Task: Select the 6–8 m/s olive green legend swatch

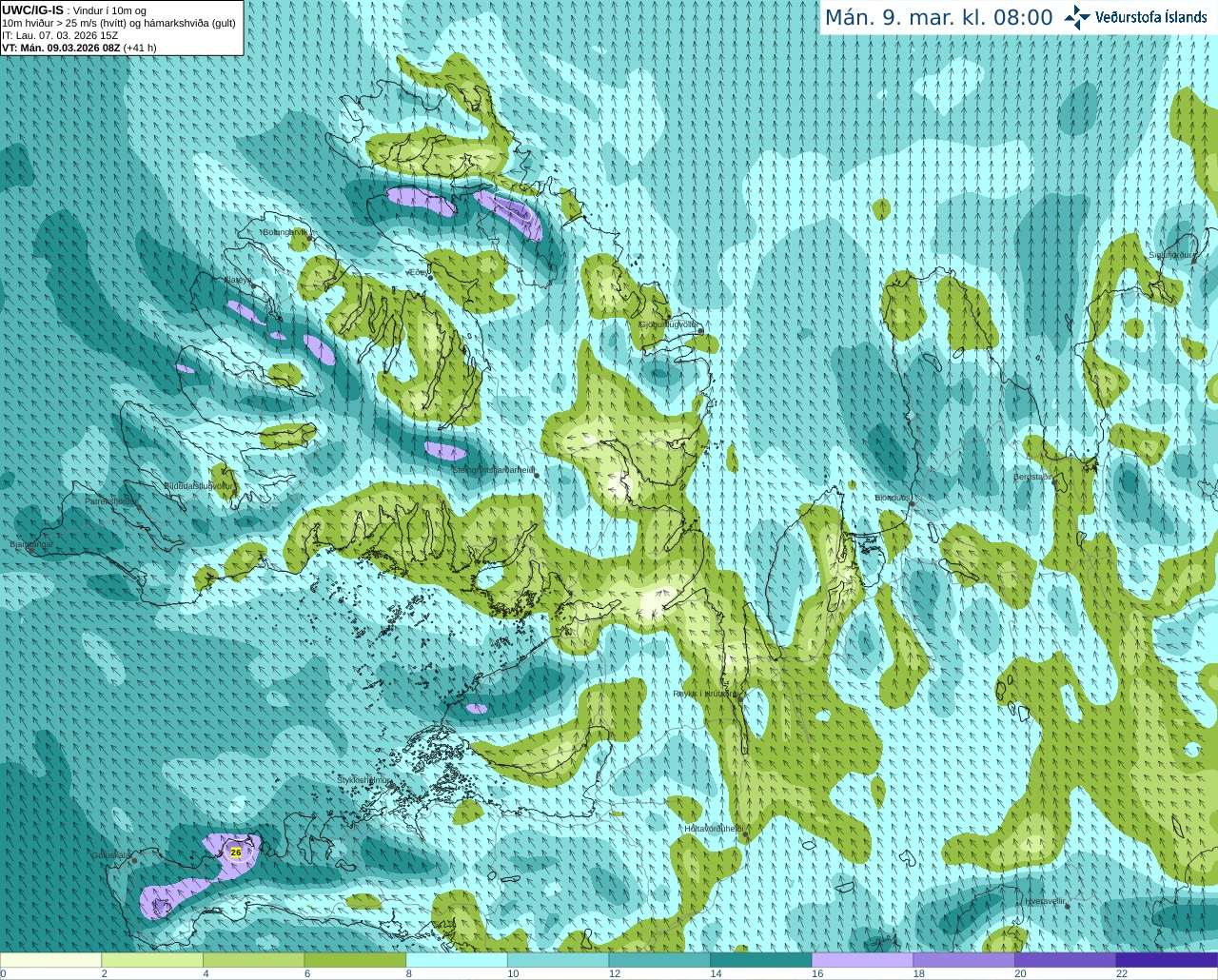Action: [355, 960]
